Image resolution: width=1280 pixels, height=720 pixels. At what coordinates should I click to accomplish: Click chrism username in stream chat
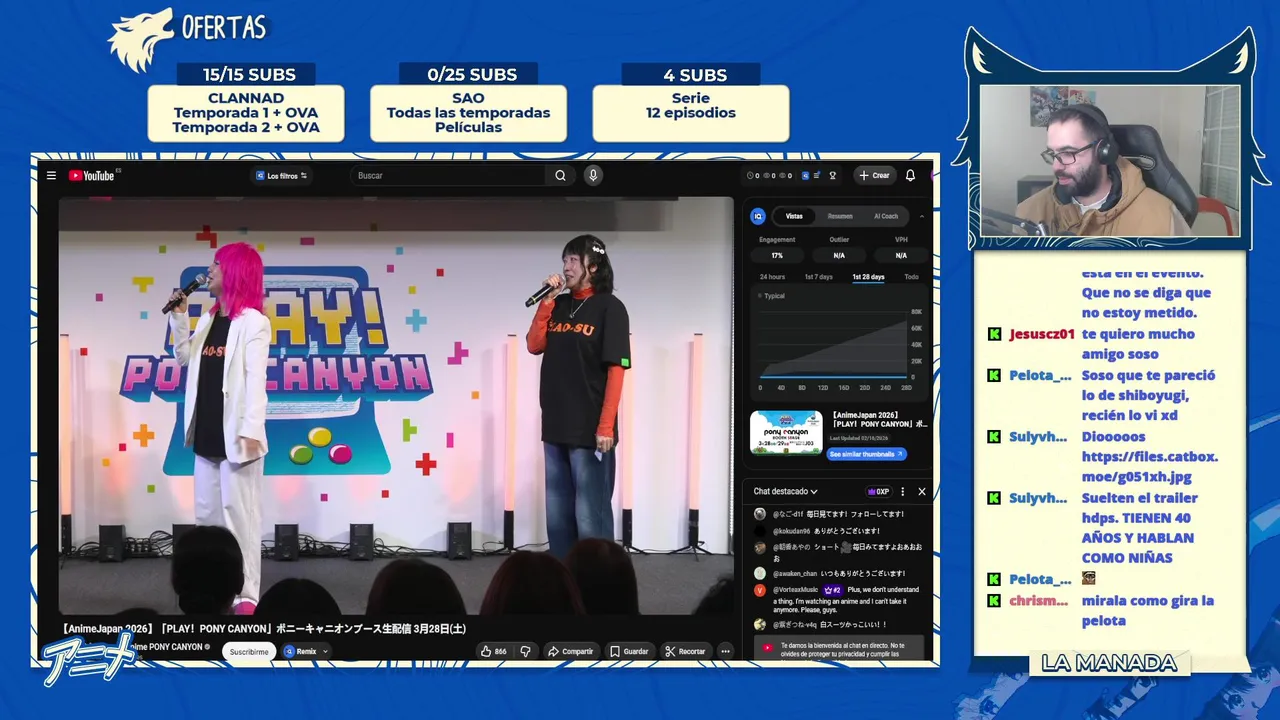pyautogui.click(x=1038, y=600)
